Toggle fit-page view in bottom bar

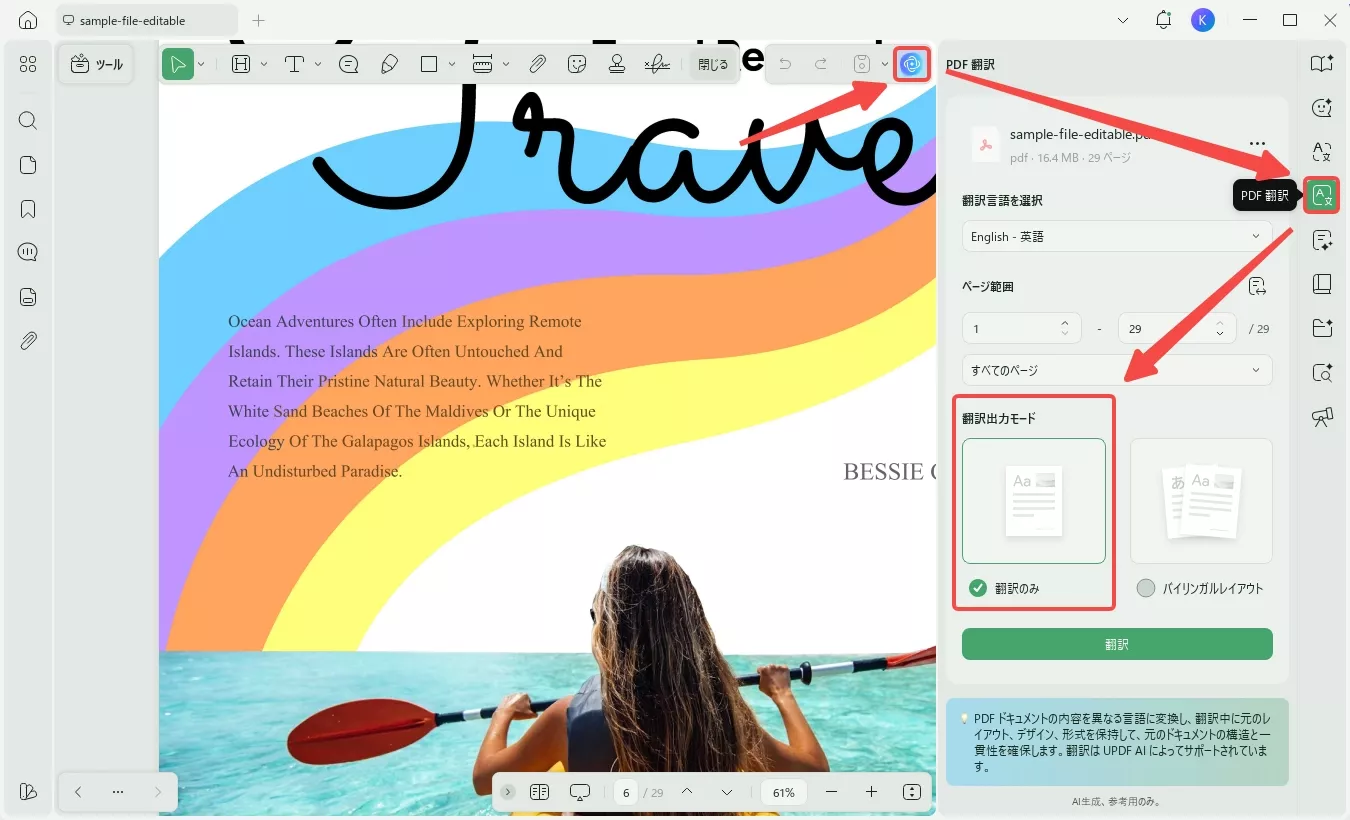click(911, 792)
